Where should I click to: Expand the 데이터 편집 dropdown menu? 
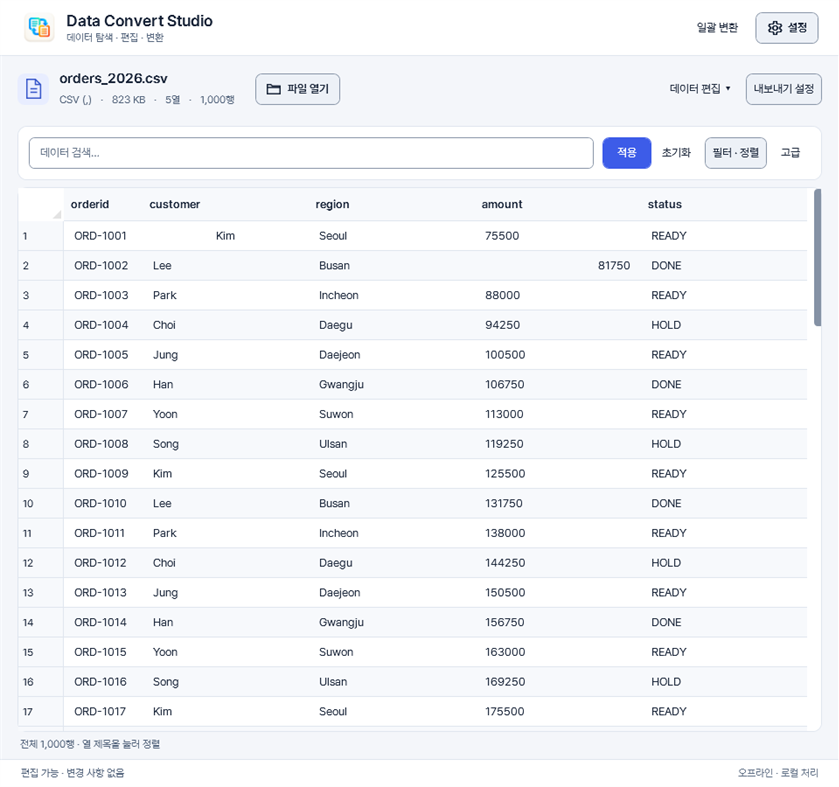pos(700,89)
